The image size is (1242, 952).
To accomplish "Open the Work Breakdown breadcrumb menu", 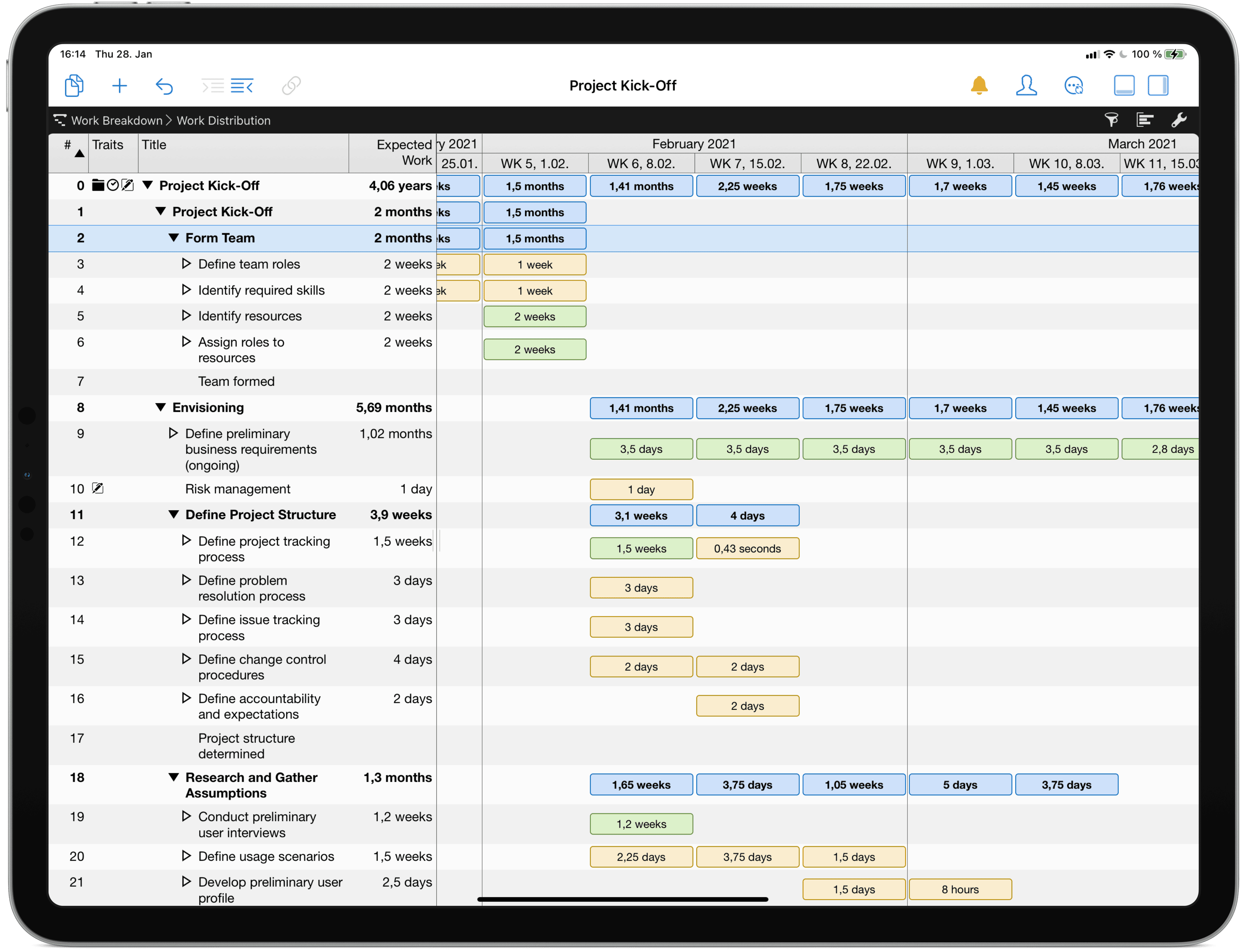I will click(116, 120).
